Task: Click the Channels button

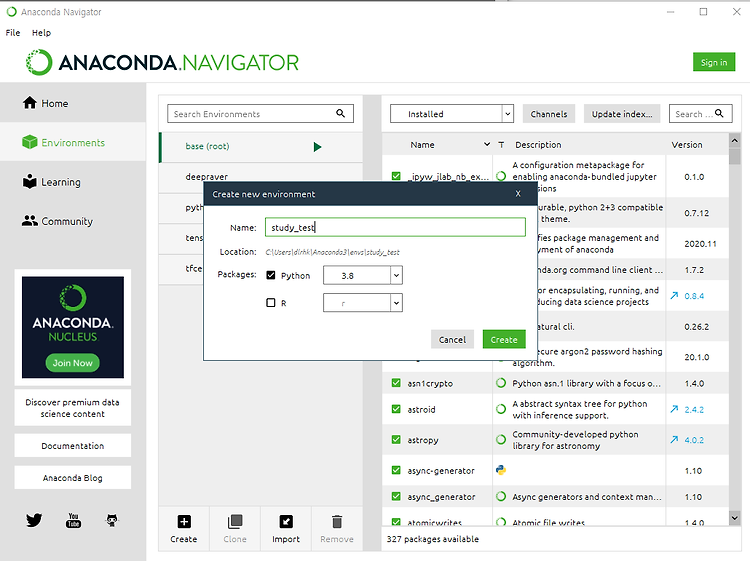Action: coord(548,114)
